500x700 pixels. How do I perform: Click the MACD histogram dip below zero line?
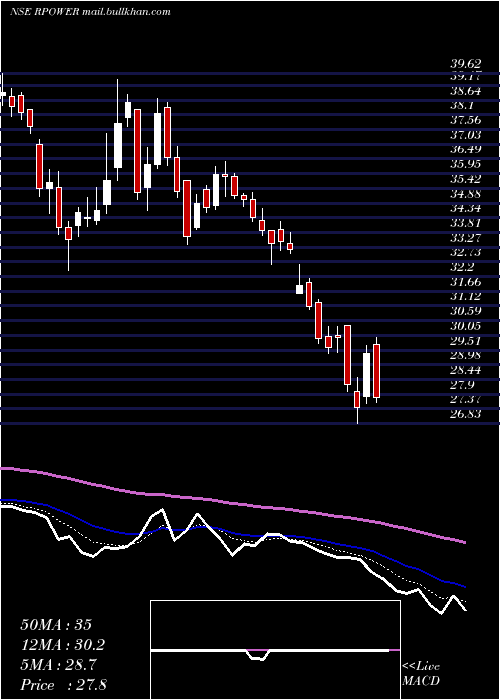(258, 655)
